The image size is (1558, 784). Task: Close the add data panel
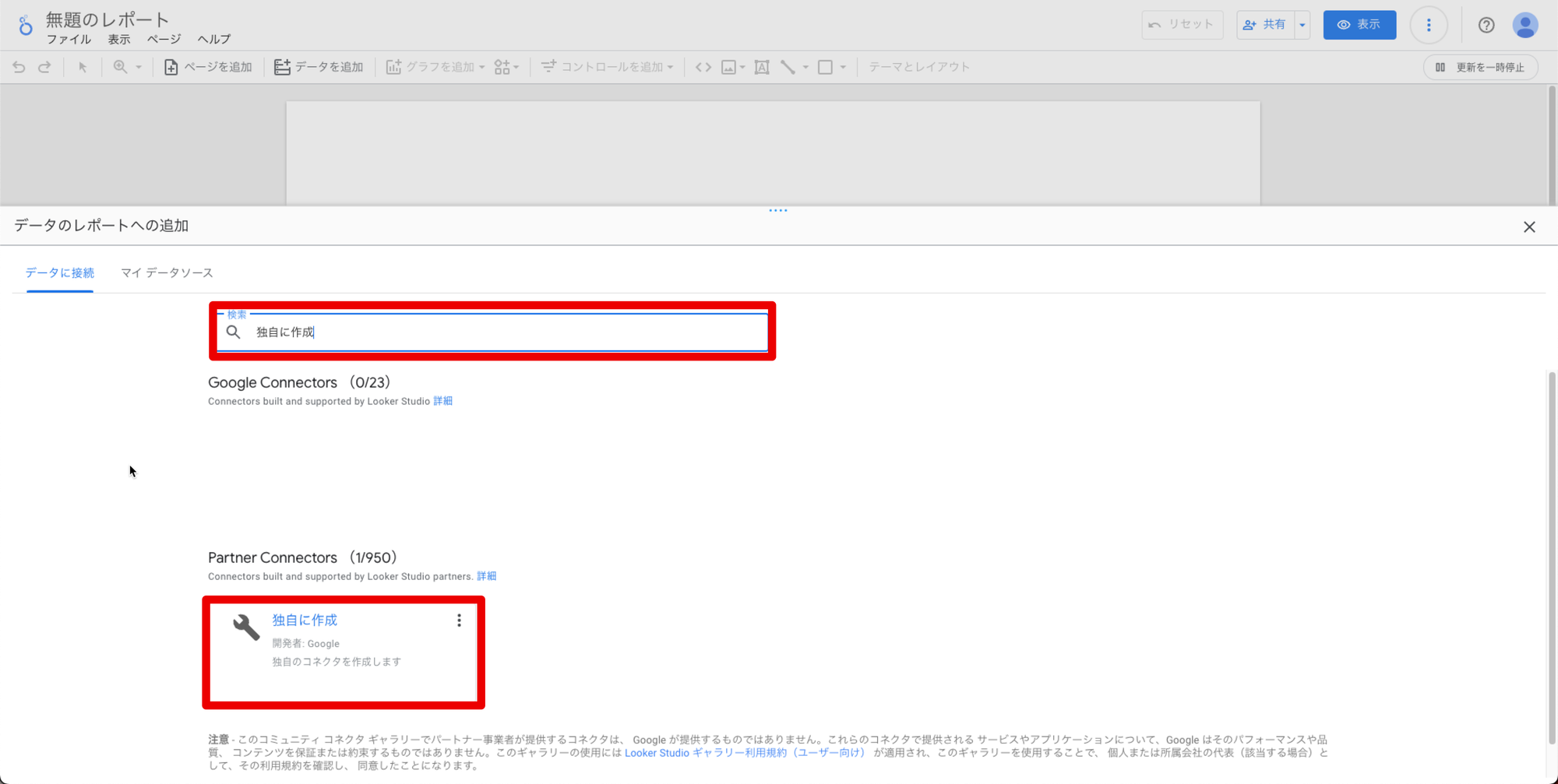[1529, 227]
